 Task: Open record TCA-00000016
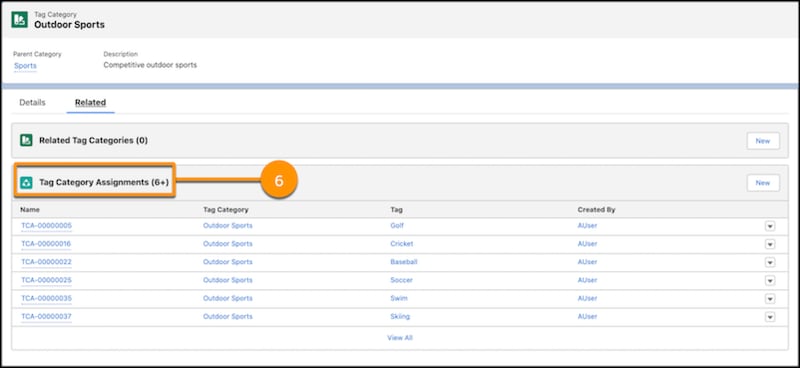46,244
